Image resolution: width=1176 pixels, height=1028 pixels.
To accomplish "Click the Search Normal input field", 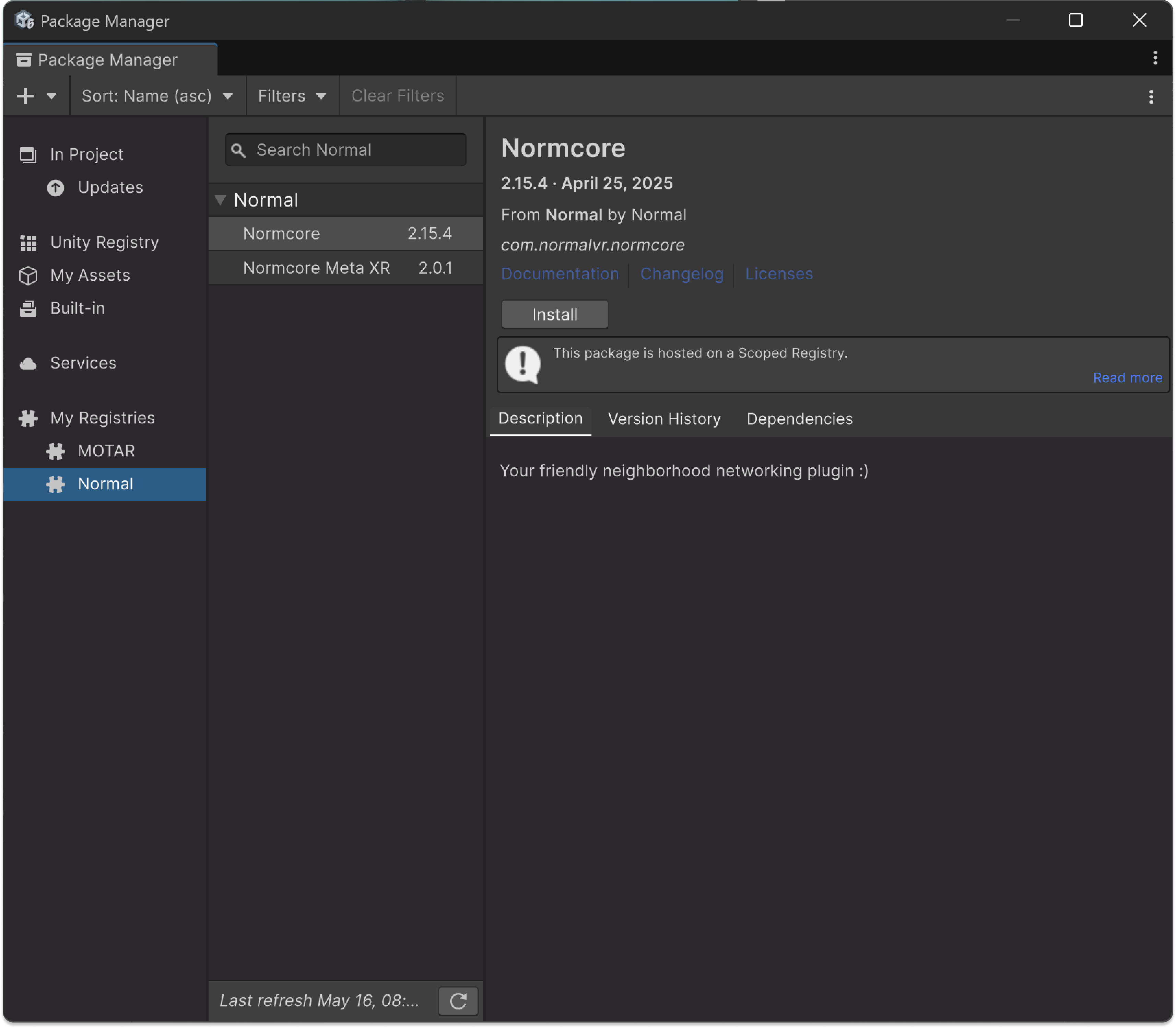I will pos(356,150).
